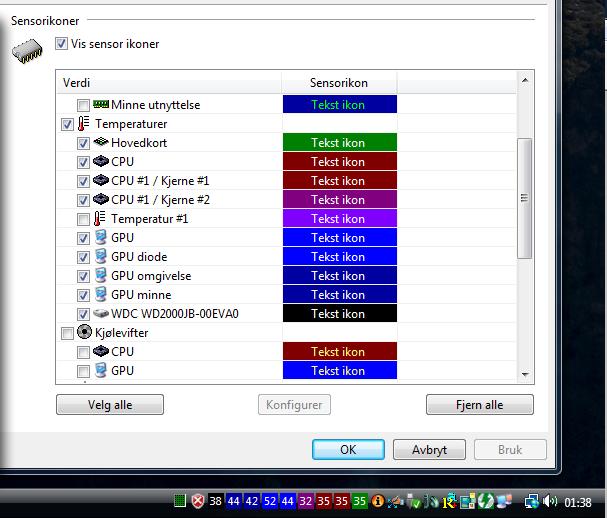This screenshot has height=518, width=607.
Task: Click the Sensorikon column header
Action: (x=339, y=82)
